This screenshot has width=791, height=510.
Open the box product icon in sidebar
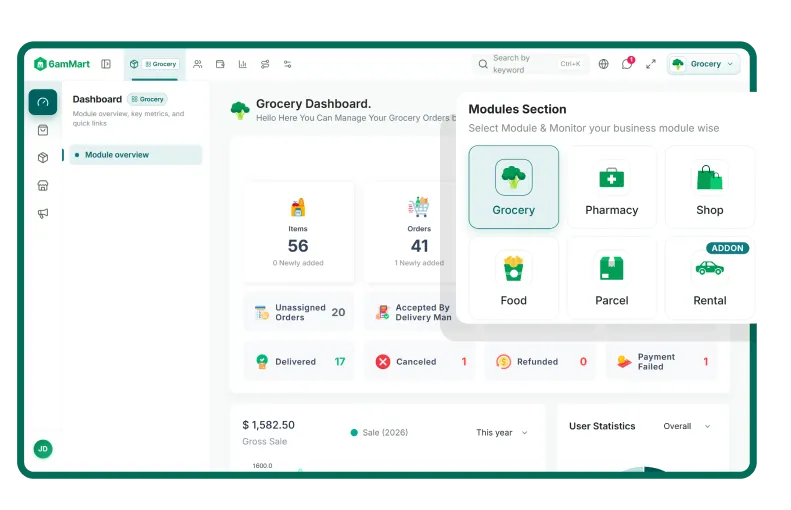(x=43, y=157)
